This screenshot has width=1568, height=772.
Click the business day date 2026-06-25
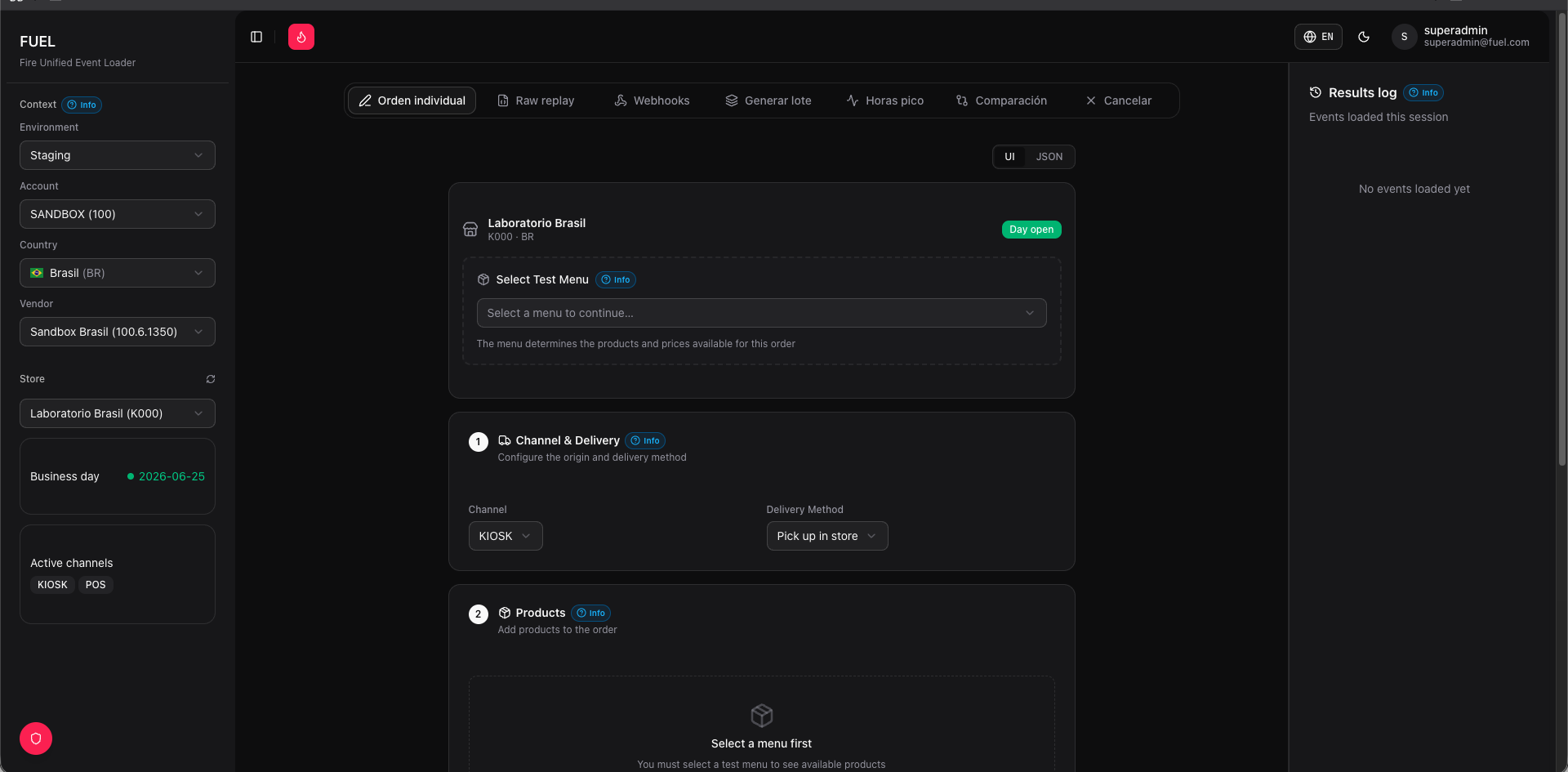(171, 476)
